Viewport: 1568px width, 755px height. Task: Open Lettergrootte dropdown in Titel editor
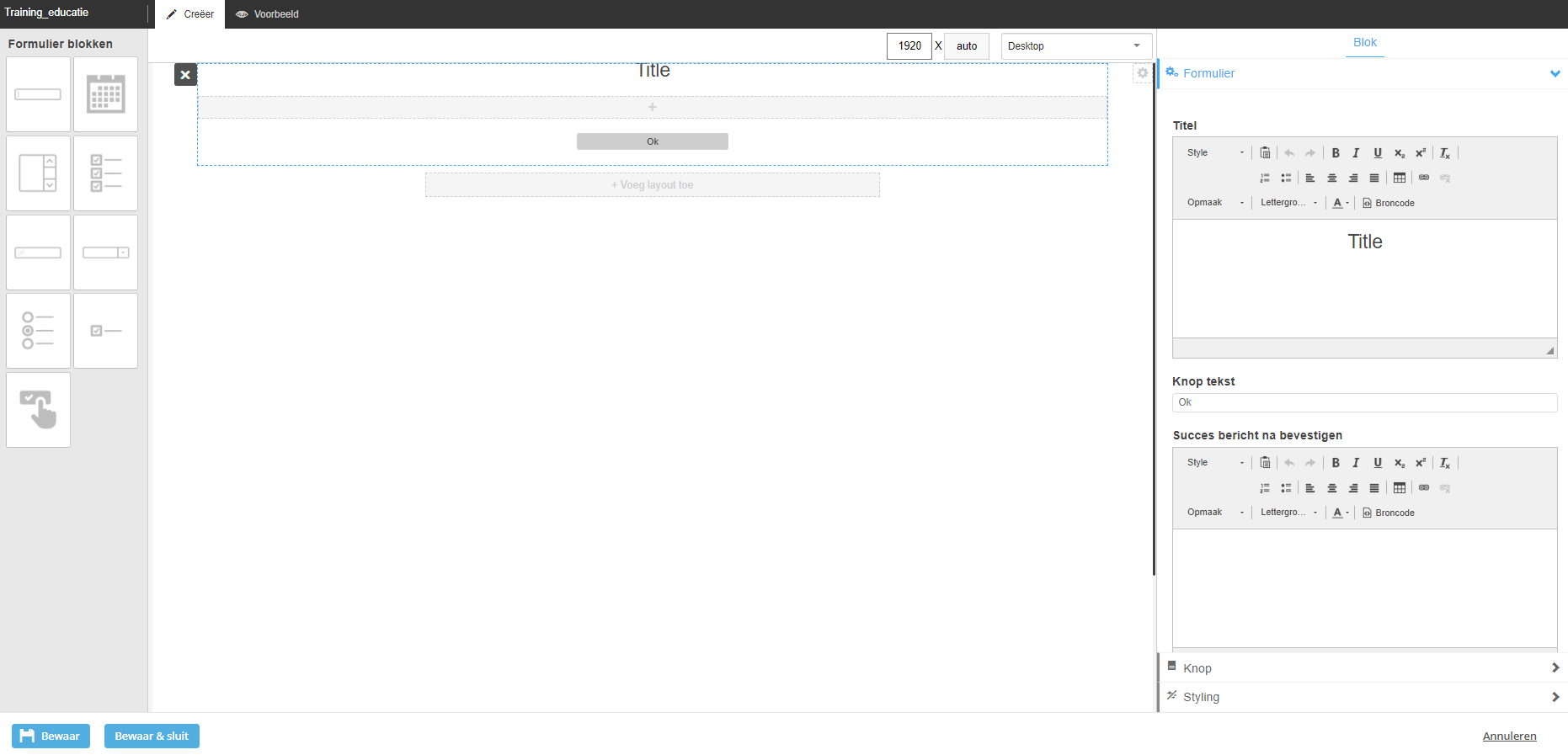pos(1288,203)
